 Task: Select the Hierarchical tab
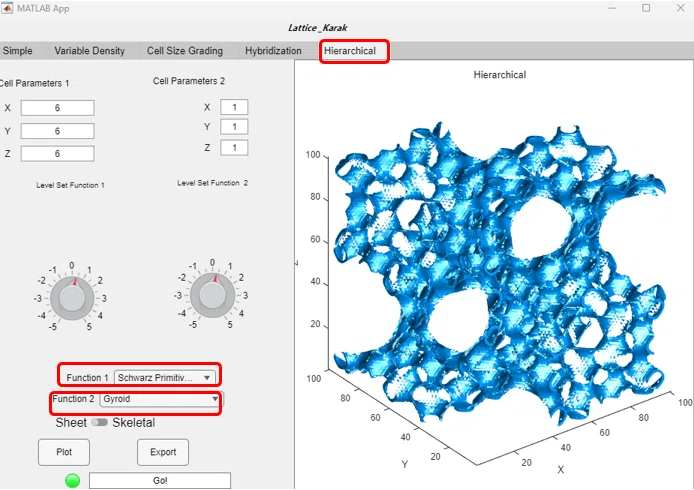350,51
